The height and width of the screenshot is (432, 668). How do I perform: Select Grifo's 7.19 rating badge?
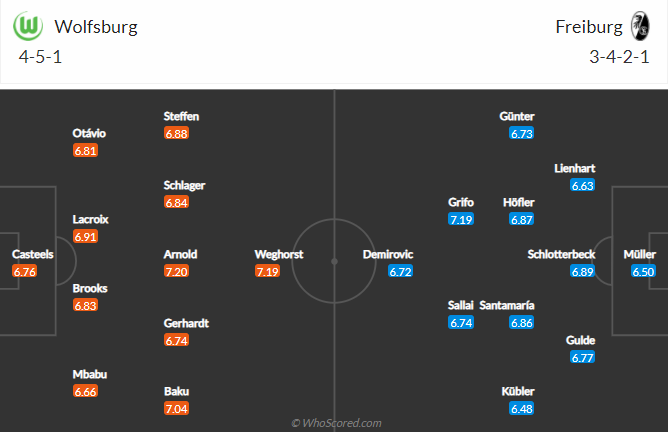[x=461, y=219]
